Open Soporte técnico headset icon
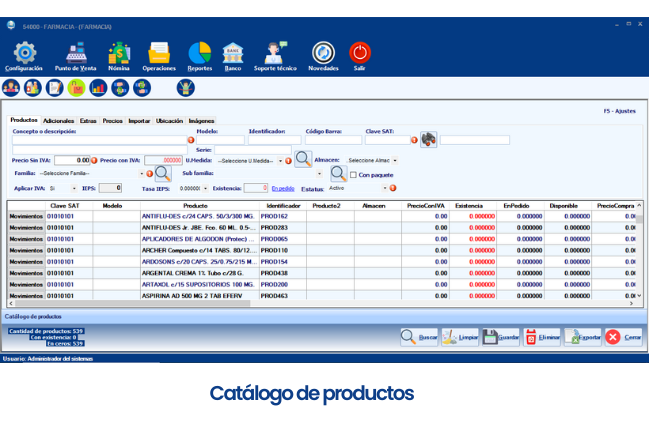The height and width of the screenshot is (427, 649). [x=275, y=53]
